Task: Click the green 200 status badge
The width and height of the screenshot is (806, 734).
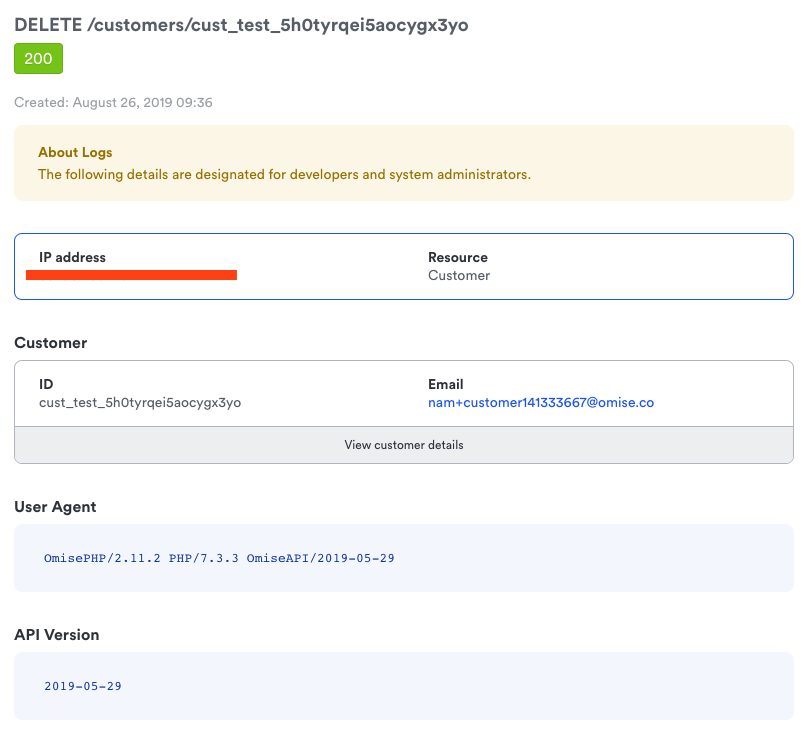Action: (x=39, y=59)
